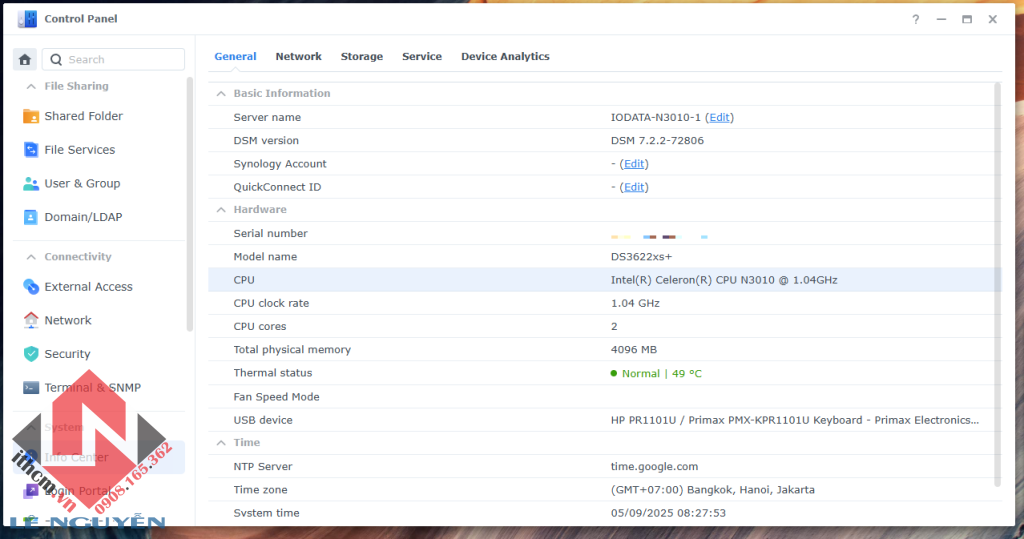Select Time zone Bangkok, Hanoi, Jakarta value
Viewport: 1024px width, 539px height.
712,490
